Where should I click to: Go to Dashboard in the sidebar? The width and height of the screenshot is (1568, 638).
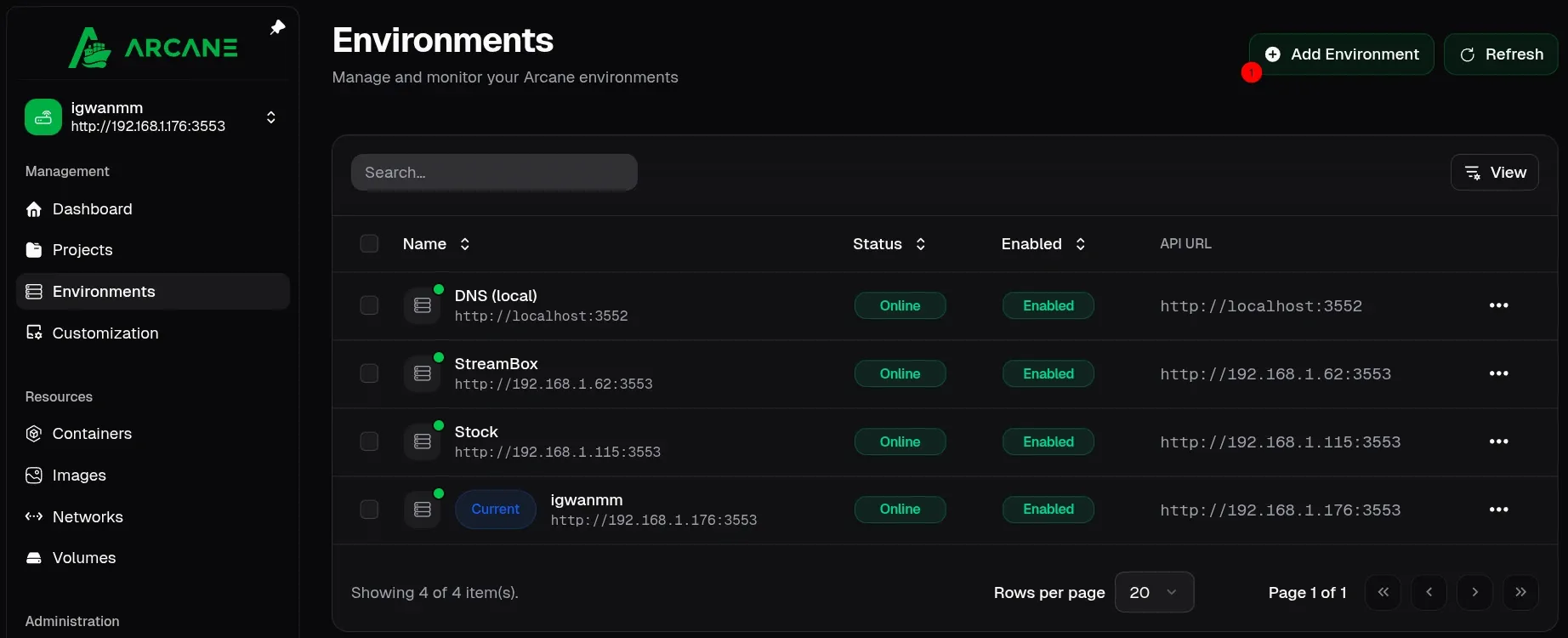(x=92, y=209)
